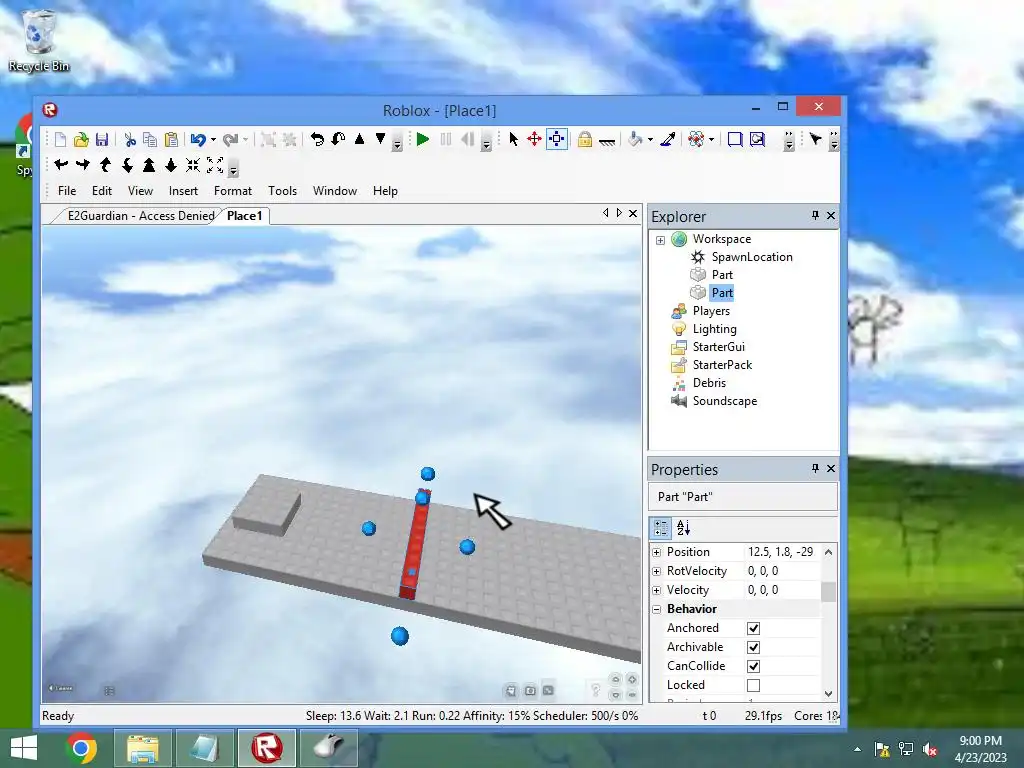Viewport: 1024px width, 768px height.
Task: Move selection down with the down triangle
Action: coord(380,139)
